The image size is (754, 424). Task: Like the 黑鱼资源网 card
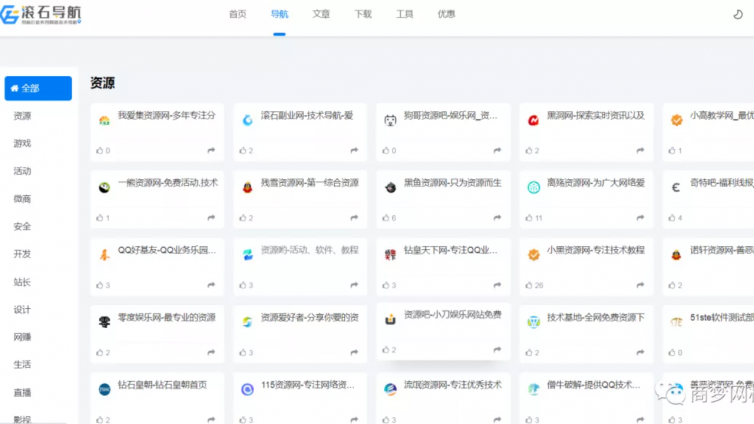(x=389, y=218)
